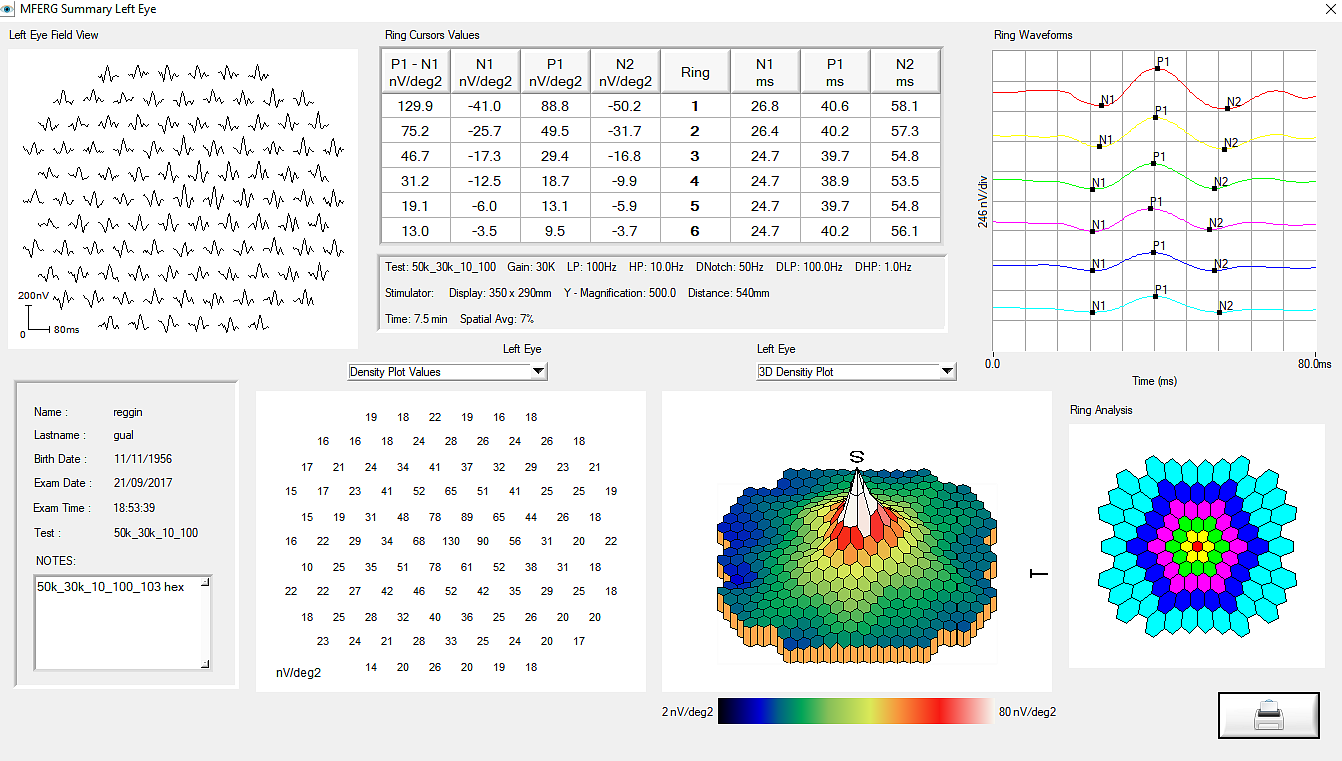Select the 46.7 cell in ring 3 row
This screenshot has width=1342, height=761.
click(415, 156)
